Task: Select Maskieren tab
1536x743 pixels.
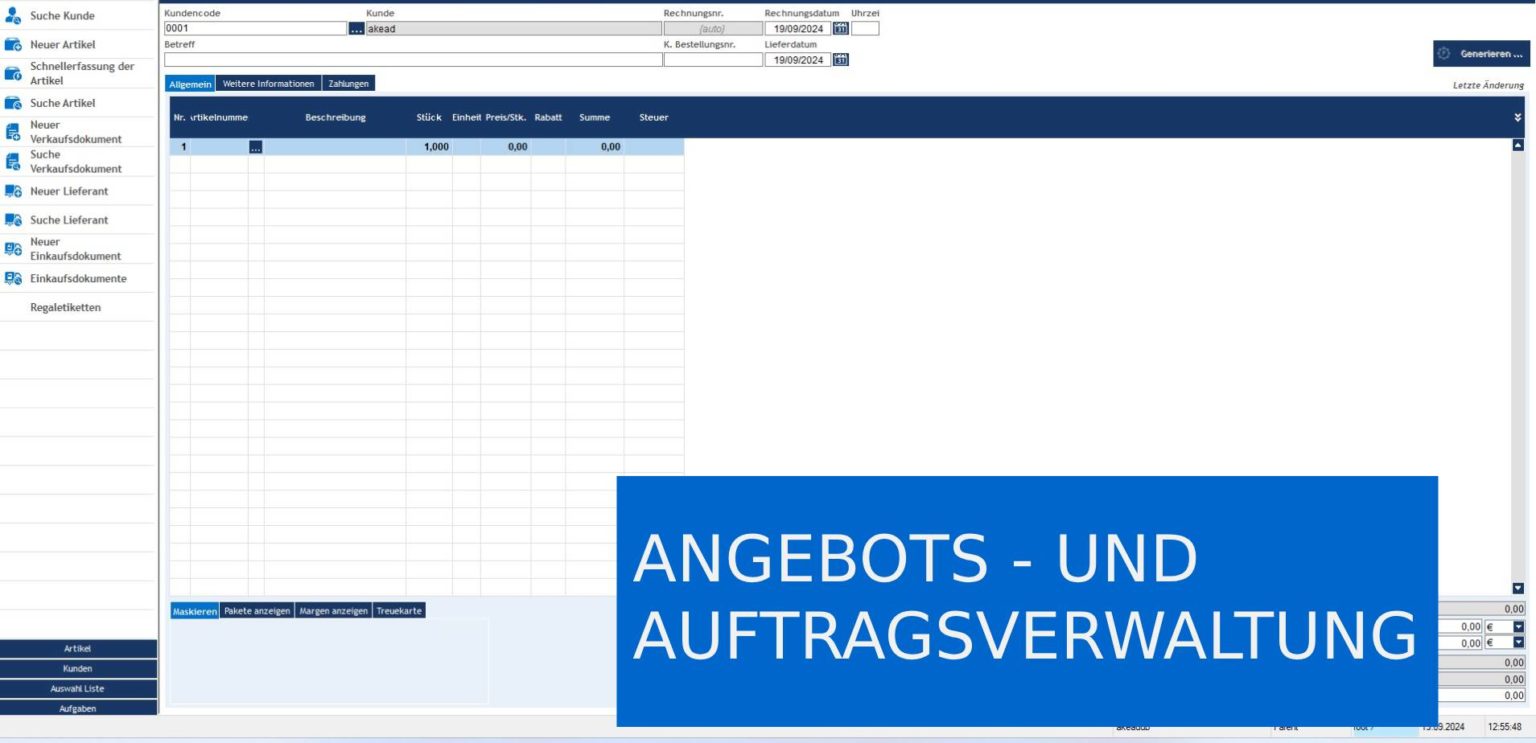Action: coord(195,611)
